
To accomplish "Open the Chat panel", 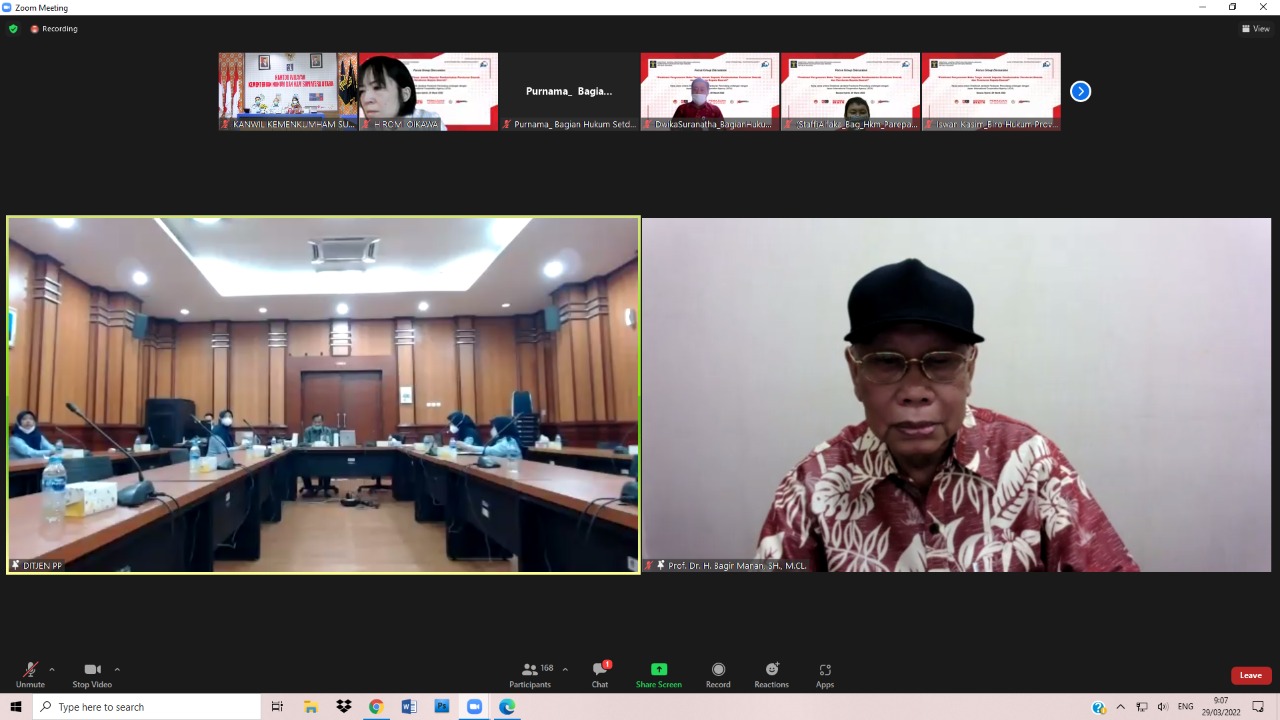I will point(599,674).
